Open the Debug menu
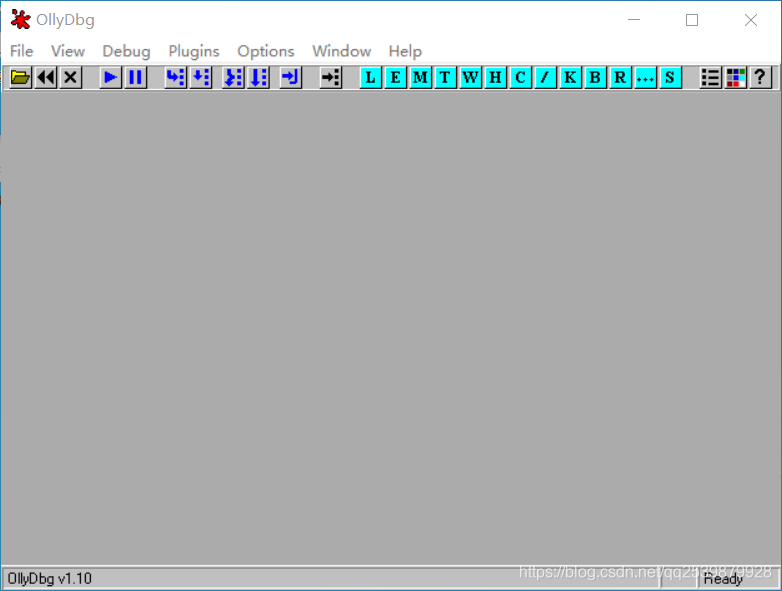Image resolution: width=782 pixels, height=591 pixels. tap(126, 51)
